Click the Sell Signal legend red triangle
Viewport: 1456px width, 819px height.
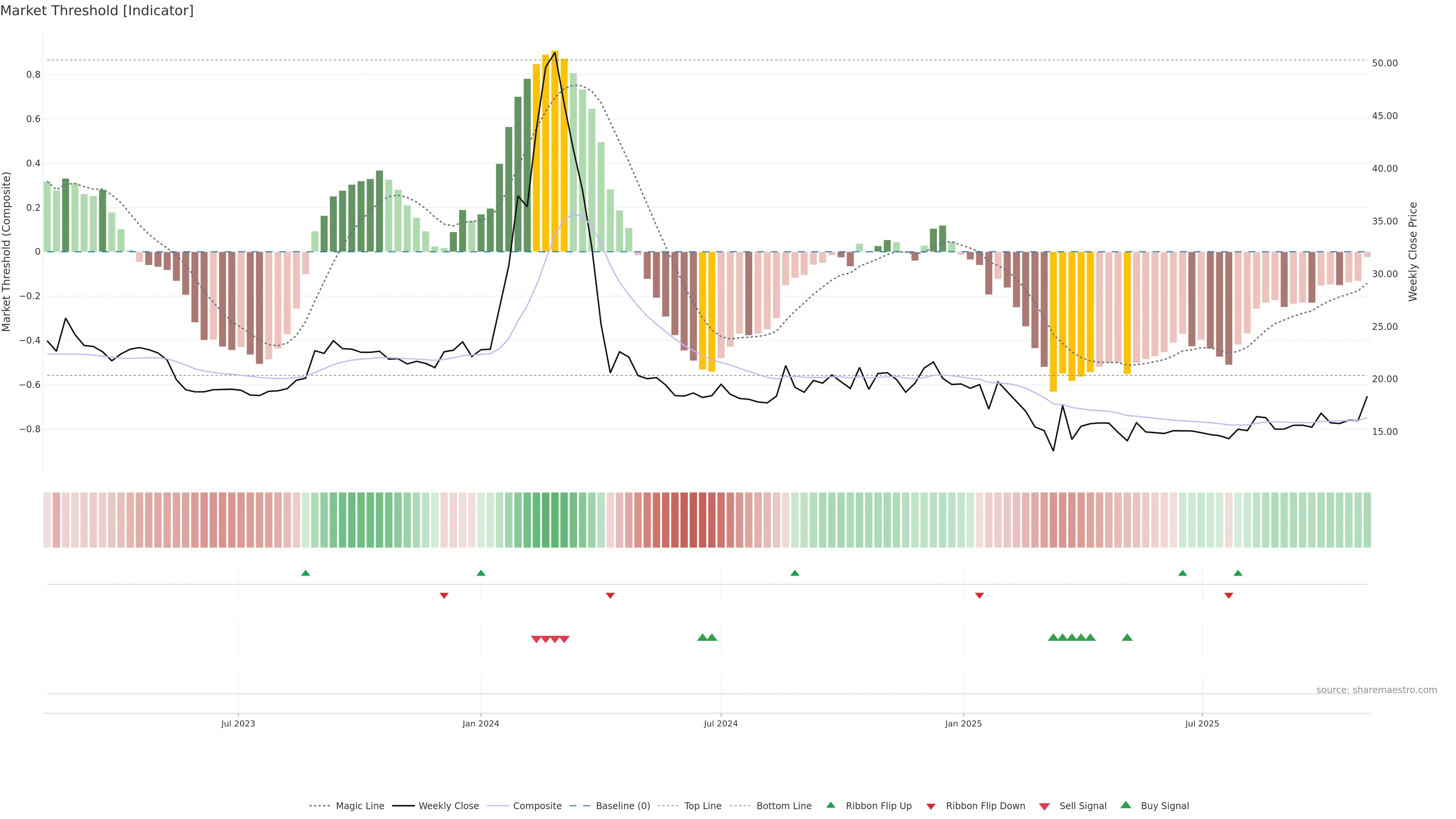click(1044, 806)
